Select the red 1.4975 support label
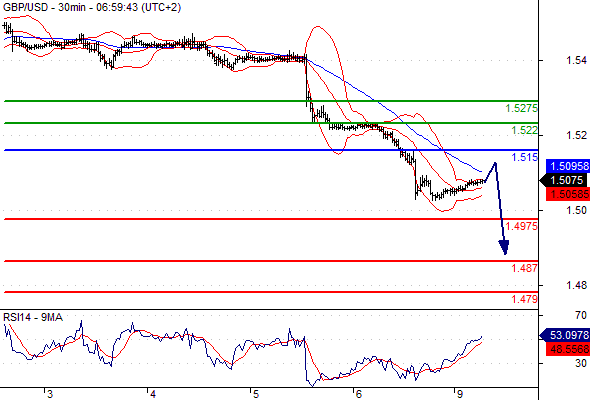Image resolution: width=590 pixels, height=400 pixels. pos(521,226)
